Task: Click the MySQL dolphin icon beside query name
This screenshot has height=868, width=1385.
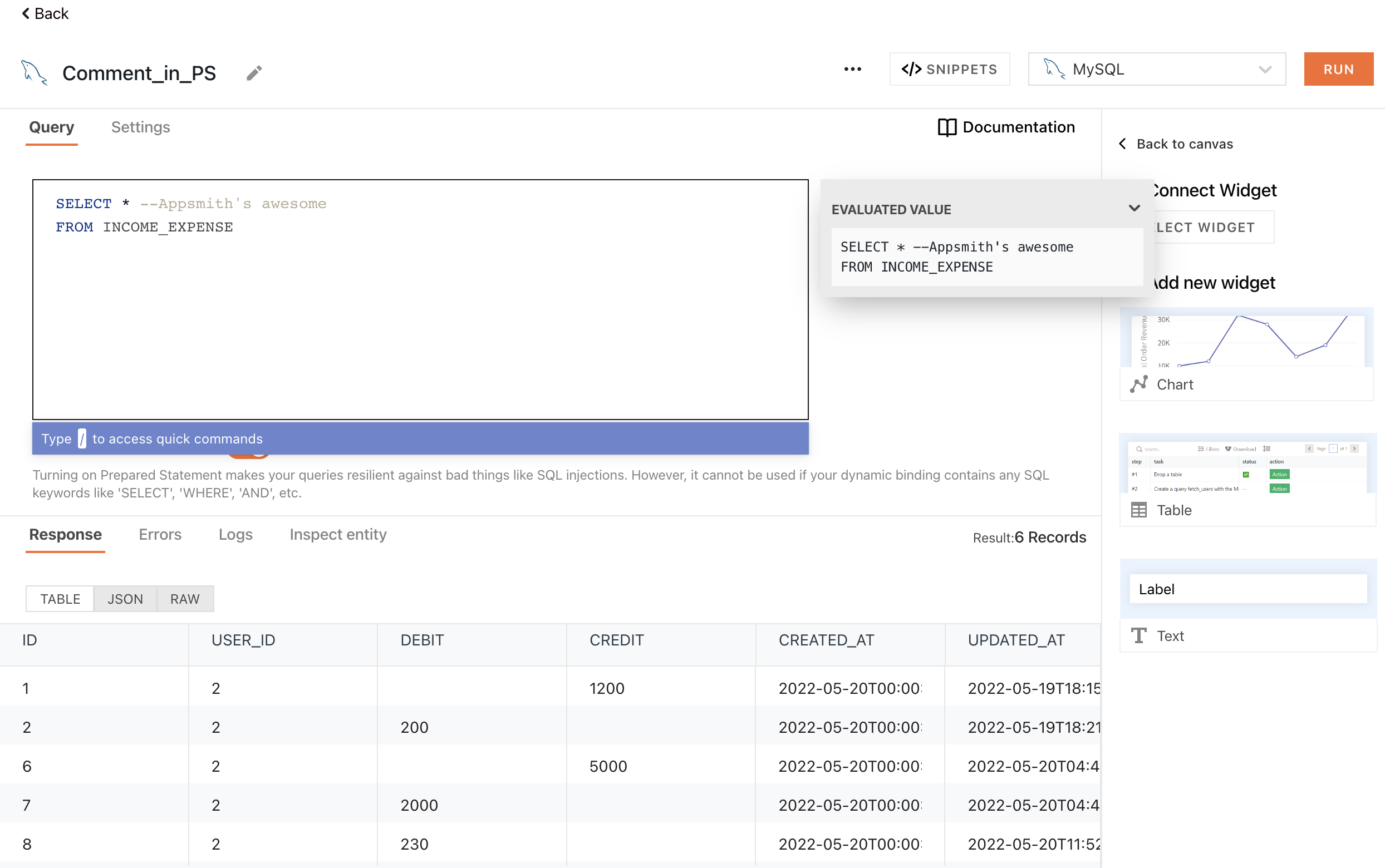Action: click(35, 73)
